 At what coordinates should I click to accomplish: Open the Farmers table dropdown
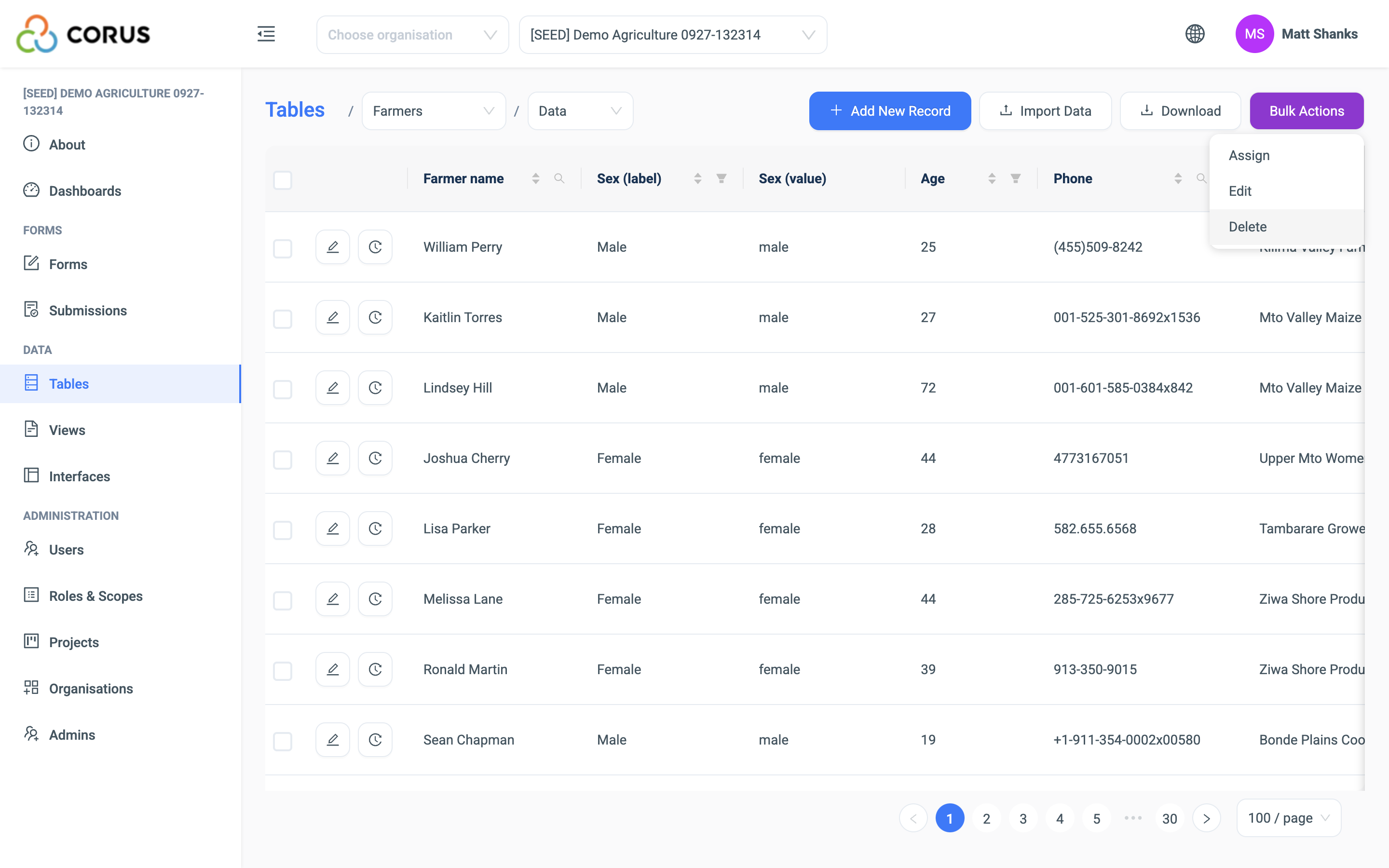coord(434,111)
